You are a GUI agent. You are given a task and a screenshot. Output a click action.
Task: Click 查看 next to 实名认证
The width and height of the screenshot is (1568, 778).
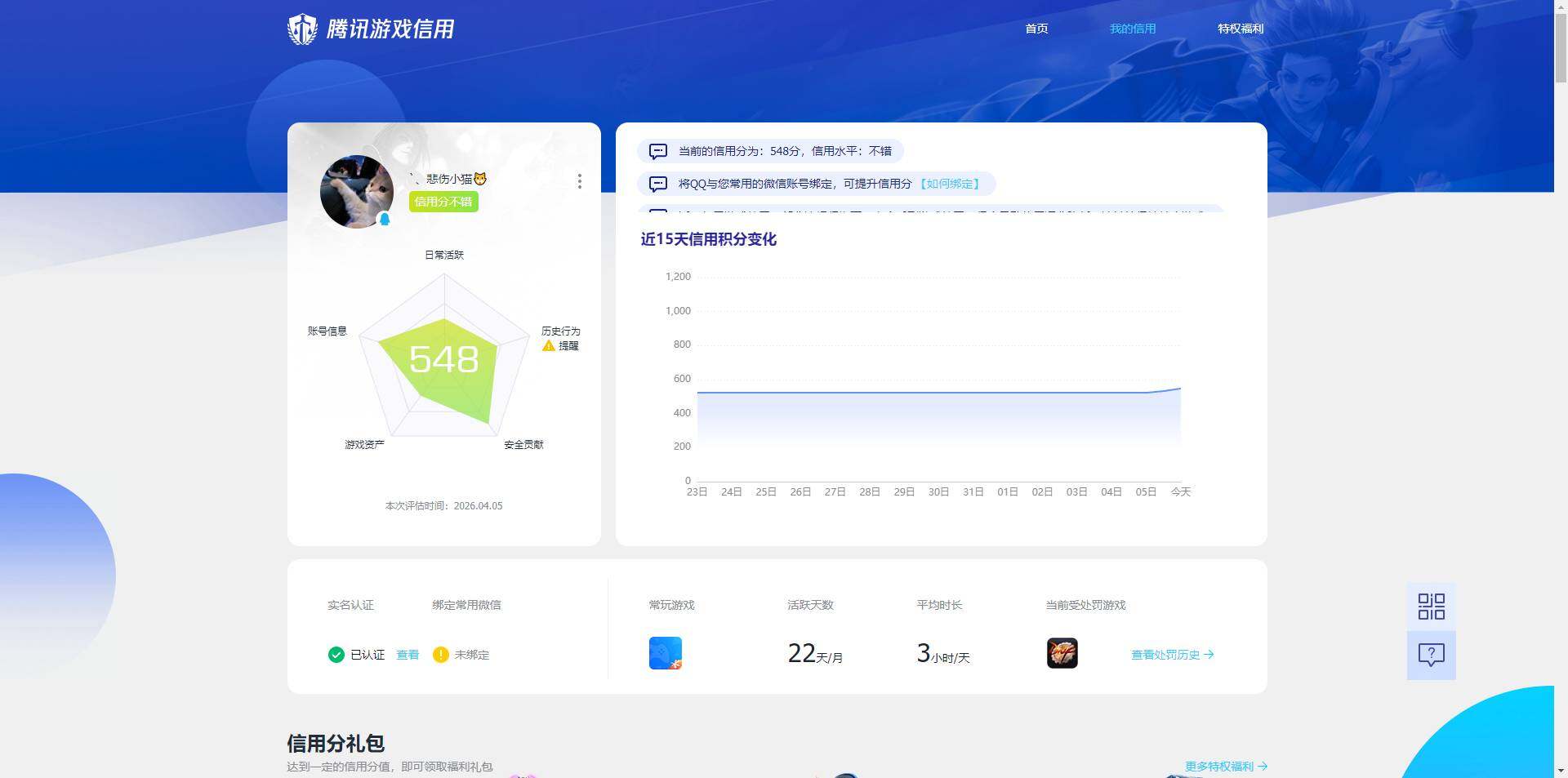pyautogui.click(x=408, y=654)
